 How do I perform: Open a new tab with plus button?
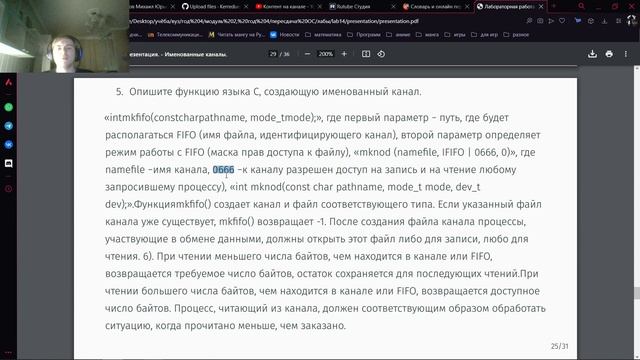[x=554, y=7]
